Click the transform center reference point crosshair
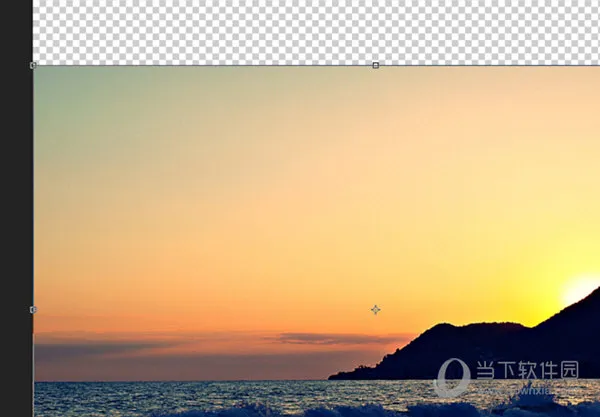The height and width of the screenshot is (417, 600). point(376,309)
